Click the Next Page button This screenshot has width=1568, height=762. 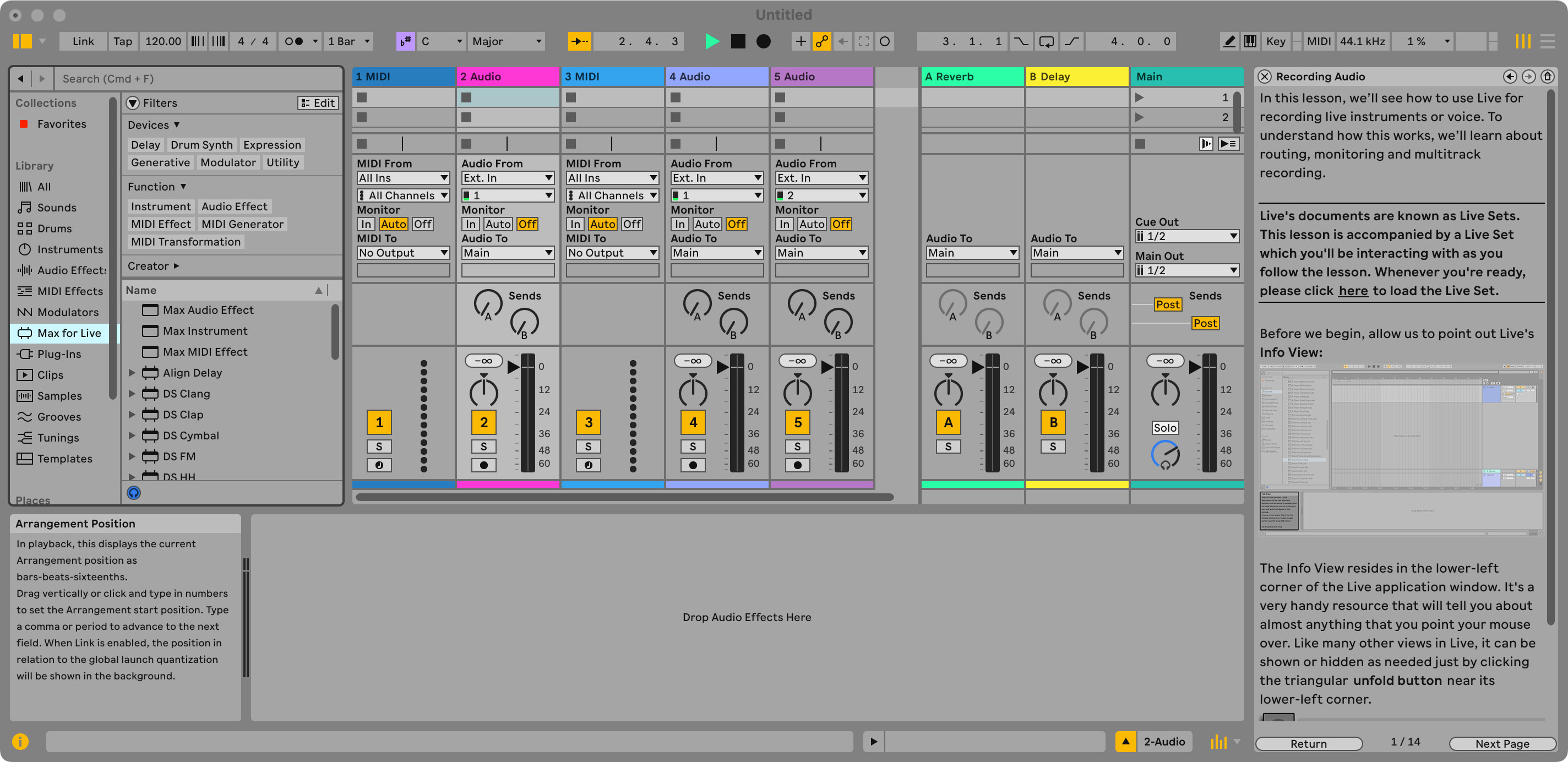(1501, 743)
